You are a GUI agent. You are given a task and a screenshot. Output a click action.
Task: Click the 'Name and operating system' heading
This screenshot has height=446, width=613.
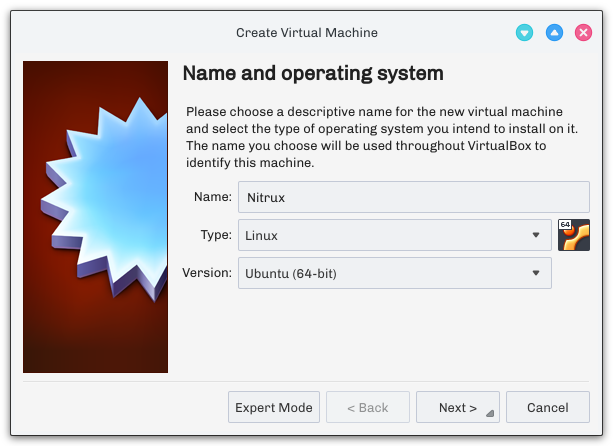[x=313, y=73]
